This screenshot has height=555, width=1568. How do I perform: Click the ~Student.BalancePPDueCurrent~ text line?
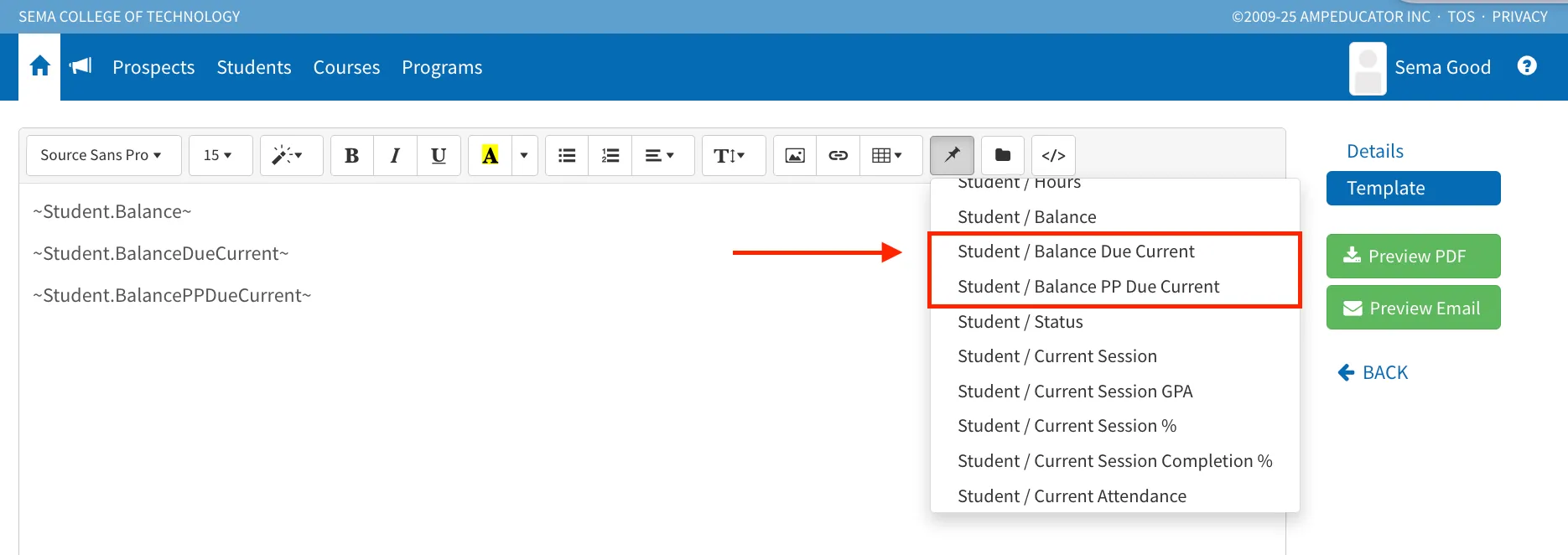click(x=172, y=295)
